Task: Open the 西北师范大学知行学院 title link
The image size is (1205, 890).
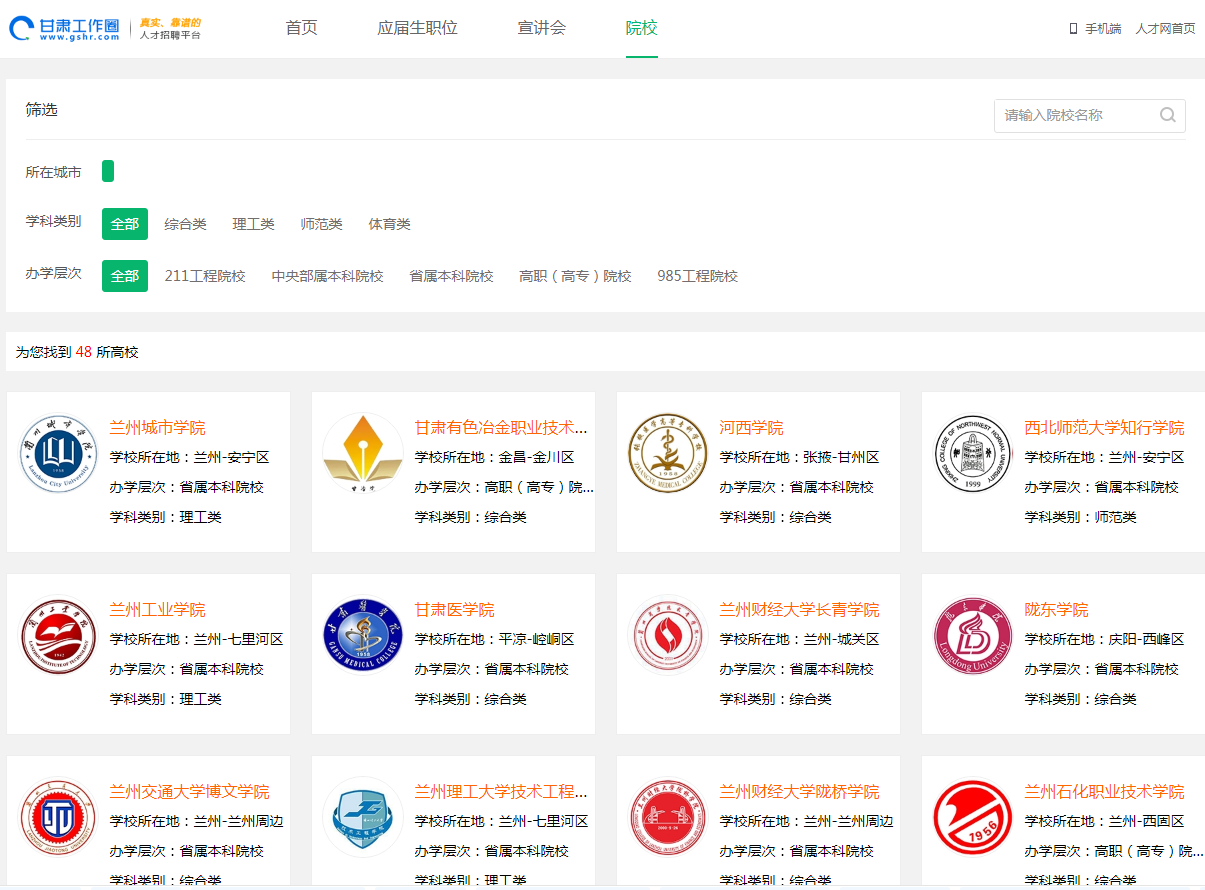Action: tap(1105, 428)
